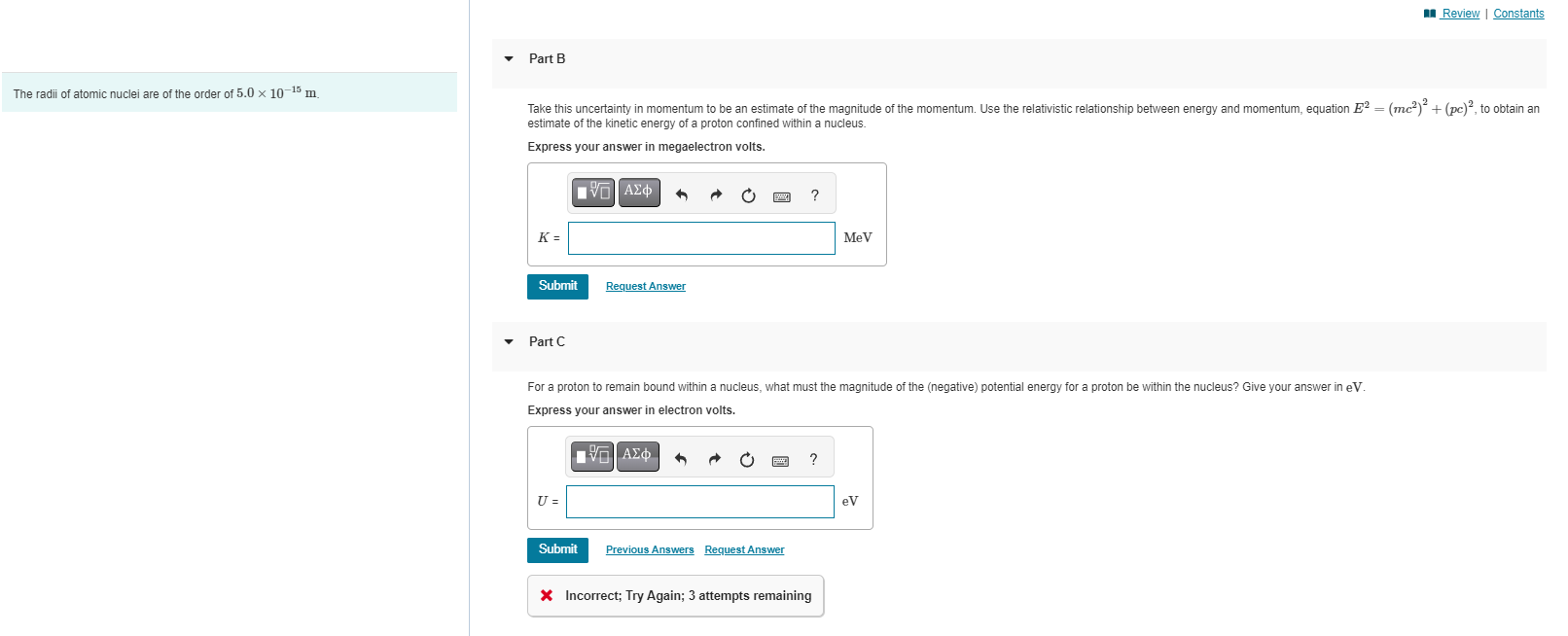
Task: Submit the Part B answer
Action: coord(556,286)
